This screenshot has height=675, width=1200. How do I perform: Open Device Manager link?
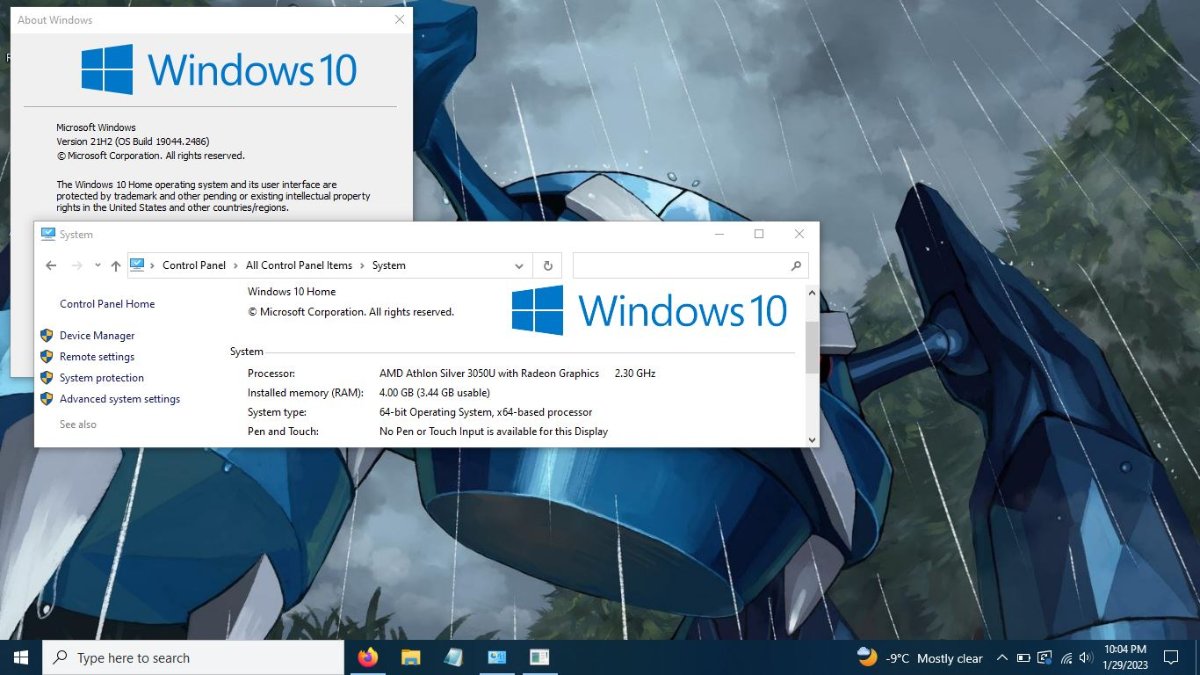point(97,336)
